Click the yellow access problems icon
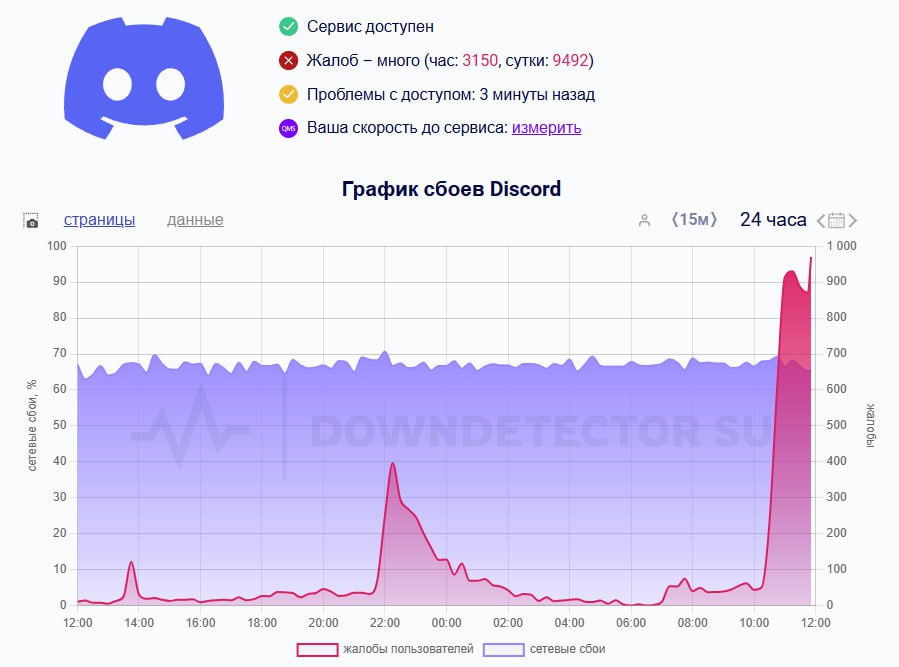This screenshot has width=899, height=667. point(288,94)
